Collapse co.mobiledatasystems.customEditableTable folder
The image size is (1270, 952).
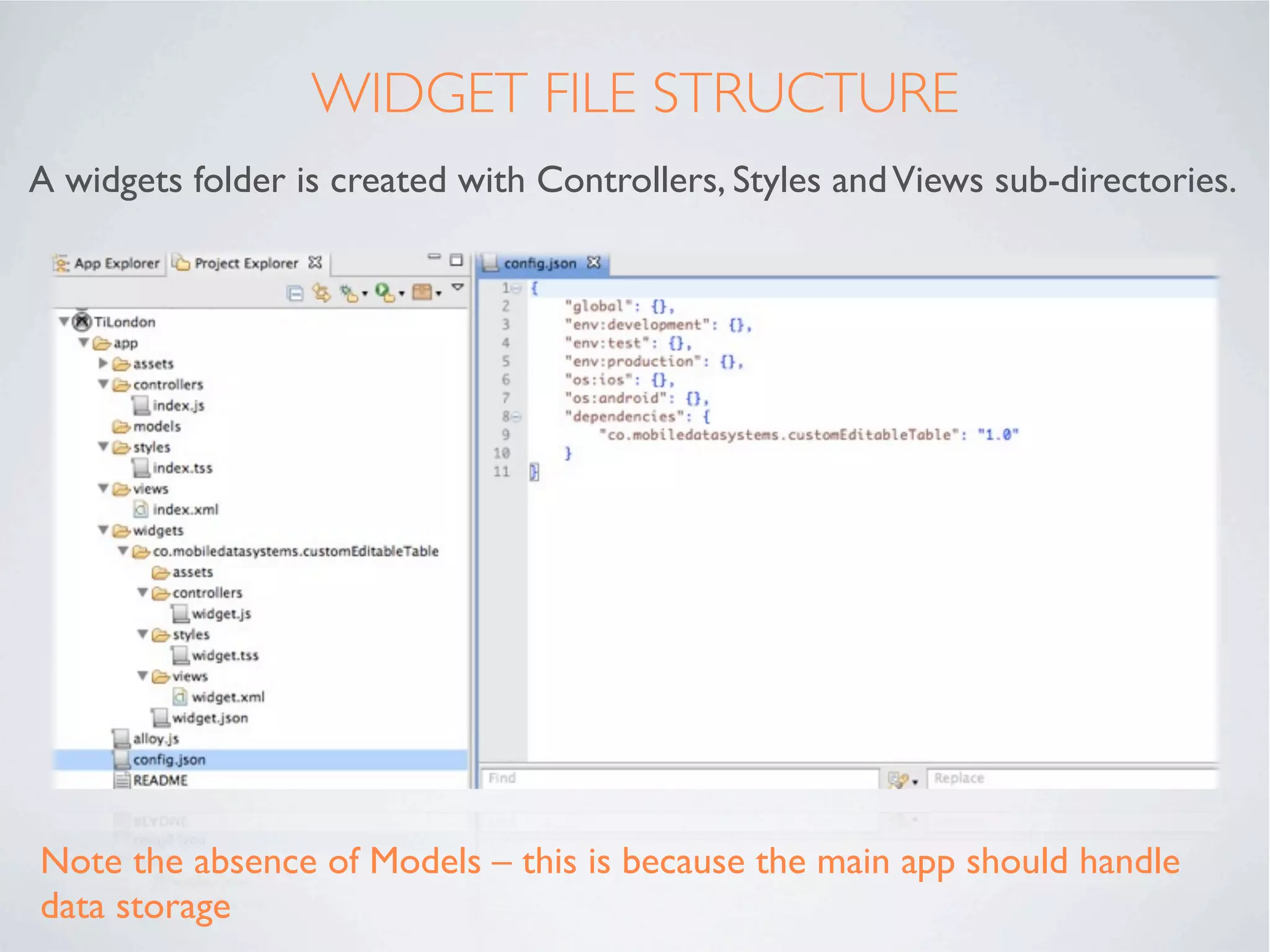[123, 551]
